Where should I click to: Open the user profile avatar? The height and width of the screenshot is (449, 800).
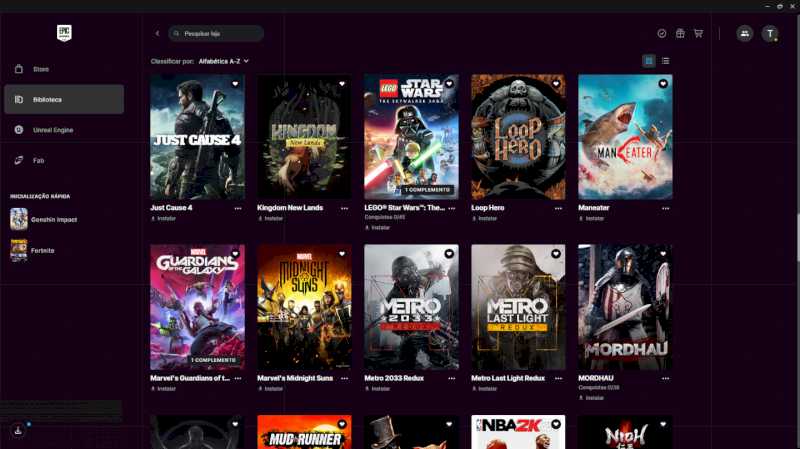(770, 33)
